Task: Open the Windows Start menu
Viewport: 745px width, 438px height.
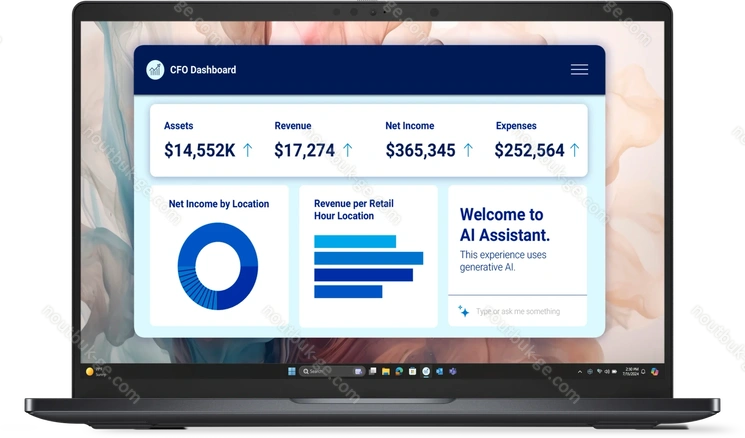Action: (293, 371)
